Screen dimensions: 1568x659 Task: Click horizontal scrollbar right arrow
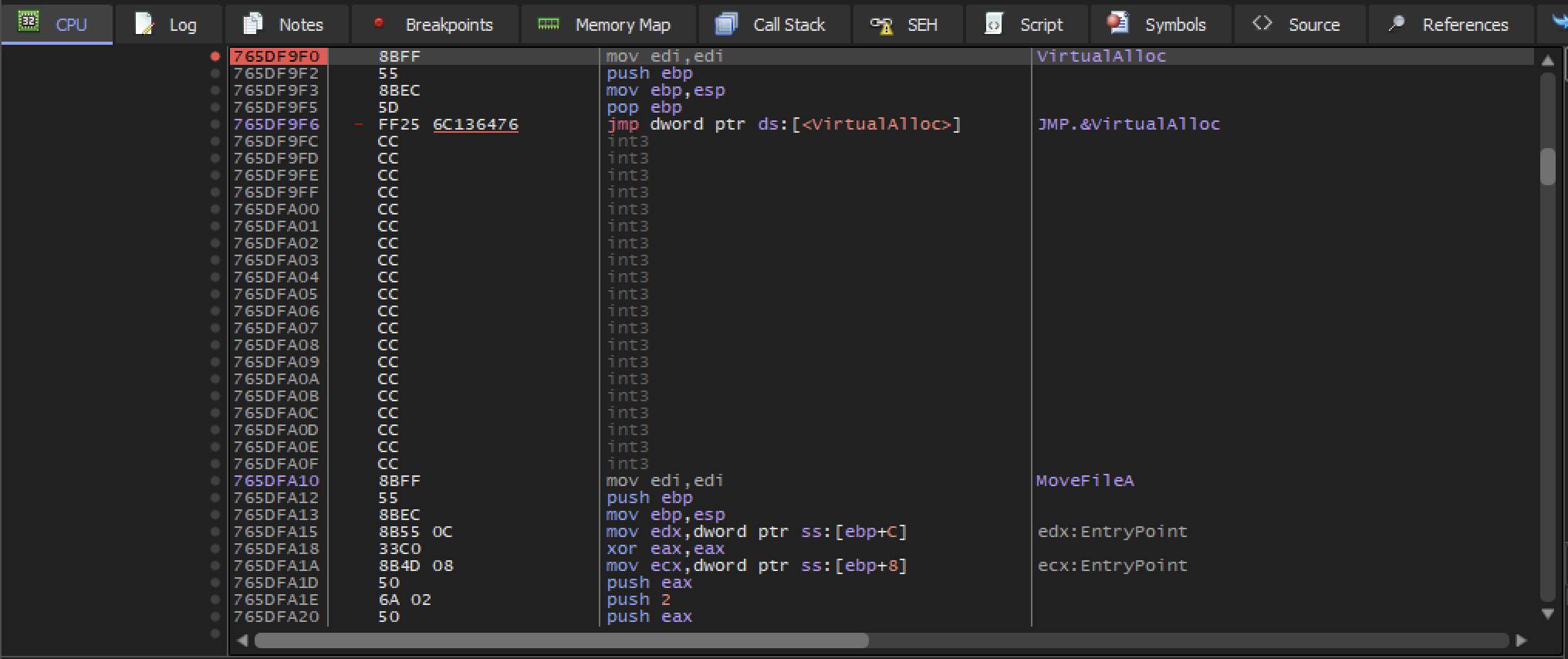tap(1521, 640)
